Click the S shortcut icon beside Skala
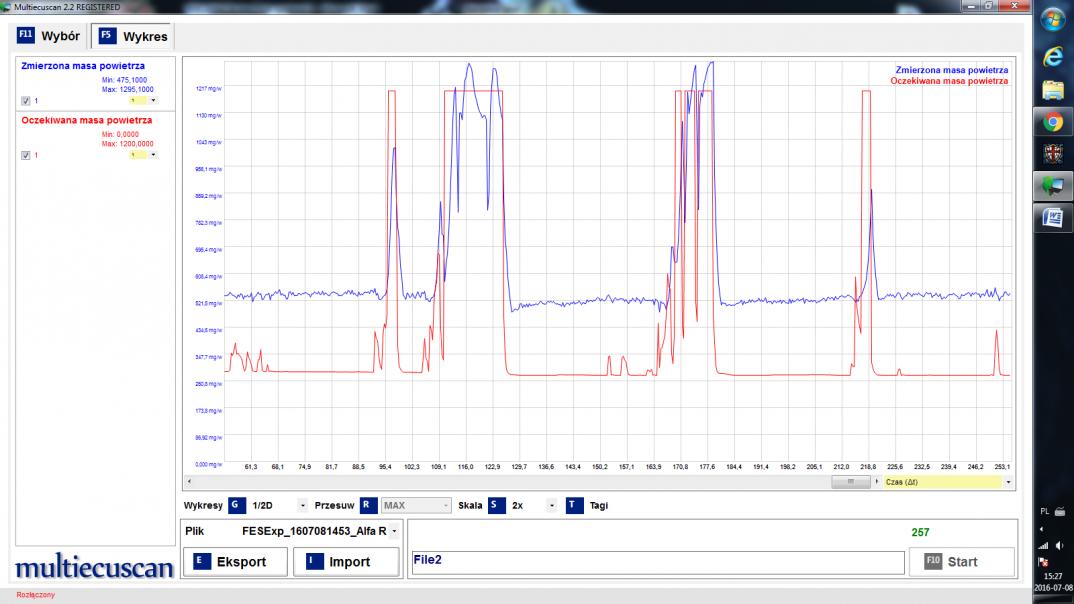This screenshot has width=1074, height=604. [496, 506]
